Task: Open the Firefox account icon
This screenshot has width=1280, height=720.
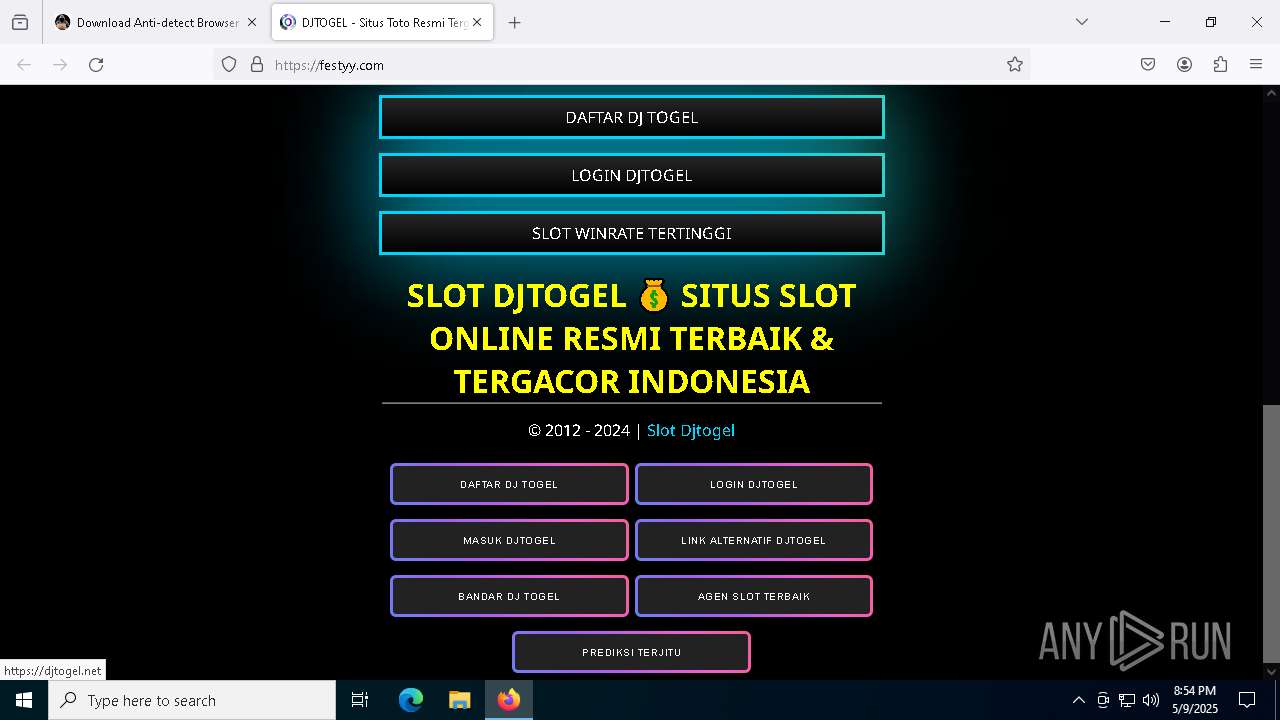Action: tap(1184, 65)
